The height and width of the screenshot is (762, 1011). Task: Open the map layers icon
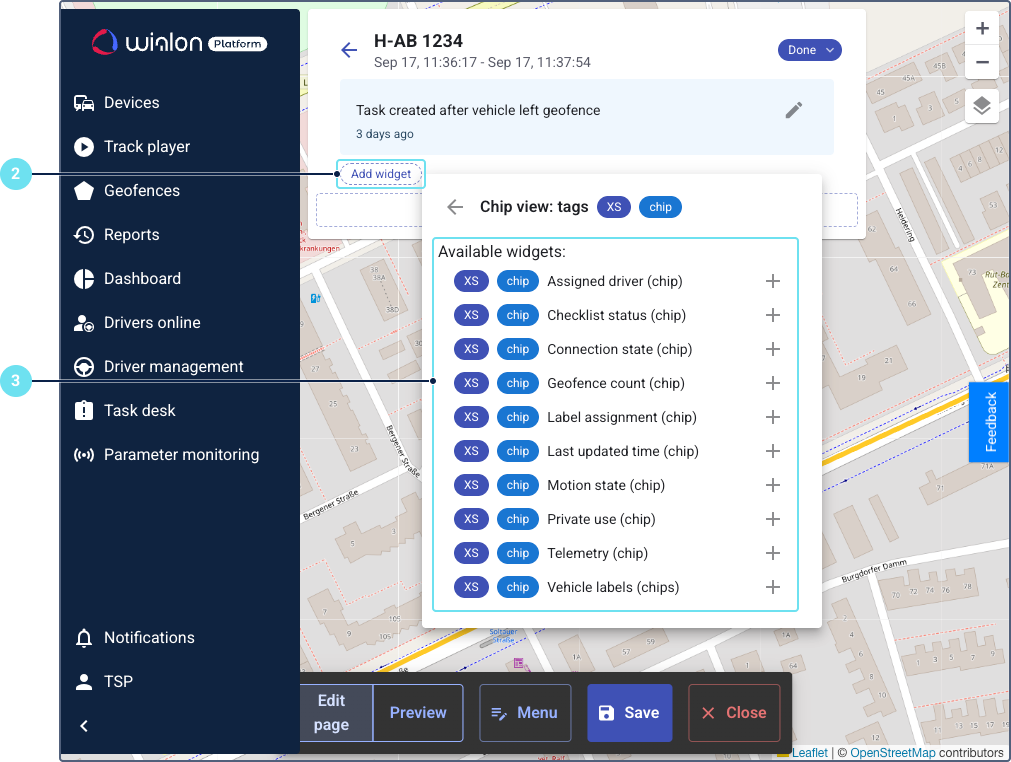click(981, 106)
